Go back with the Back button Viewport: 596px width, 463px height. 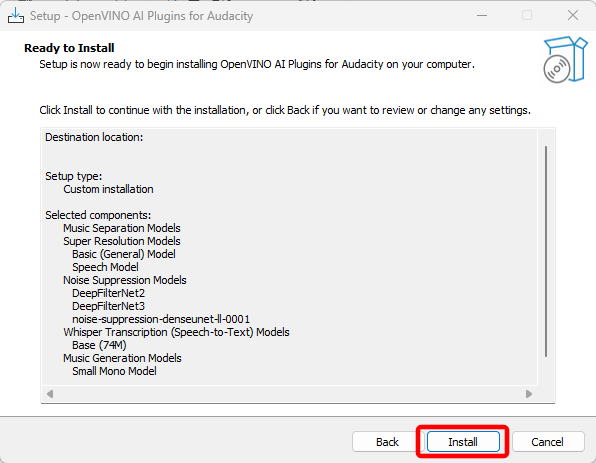[387, 442]
